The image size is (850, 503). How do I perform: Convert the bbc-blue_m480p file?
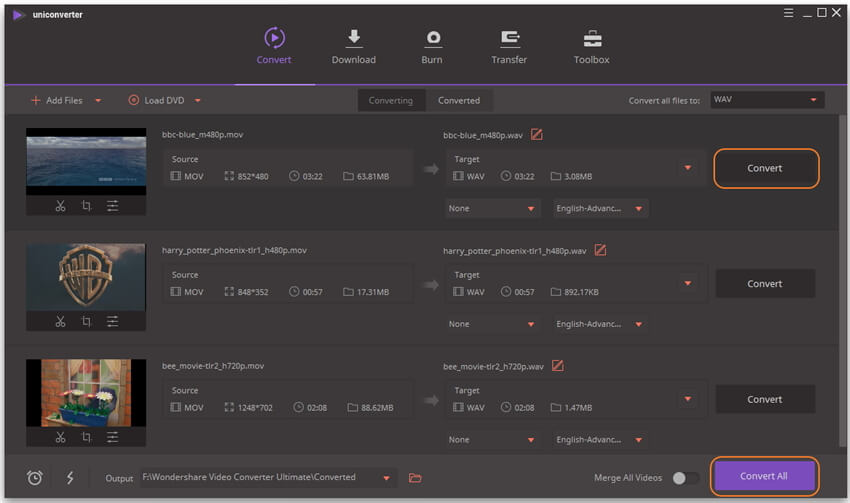click(x=765, y=169)
